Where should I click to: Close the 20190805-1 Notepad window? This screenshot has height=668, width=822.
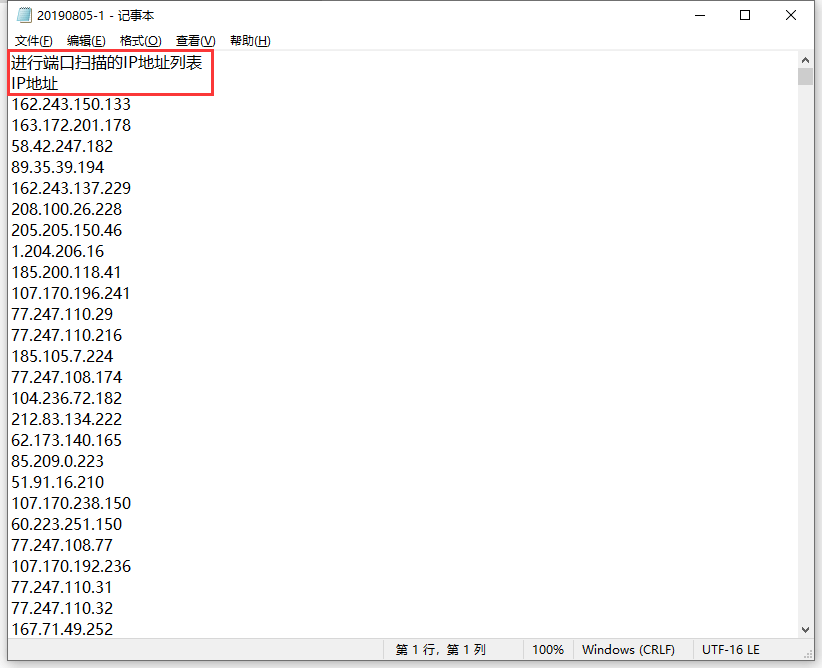(791, 16)
